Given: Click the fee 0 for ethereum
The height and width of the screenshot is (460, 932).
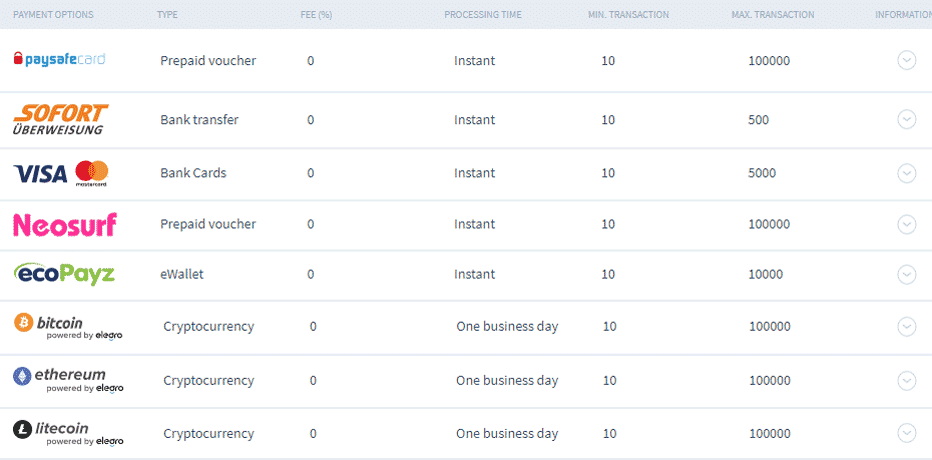Looking at the screenshot, I should [313, 380].
